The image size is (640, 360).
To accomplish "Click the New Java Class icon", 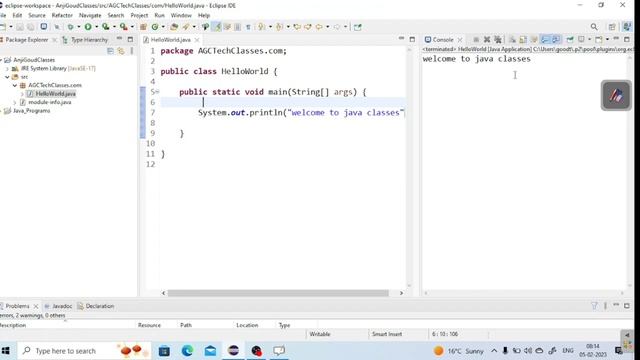I will pos(155,27).
